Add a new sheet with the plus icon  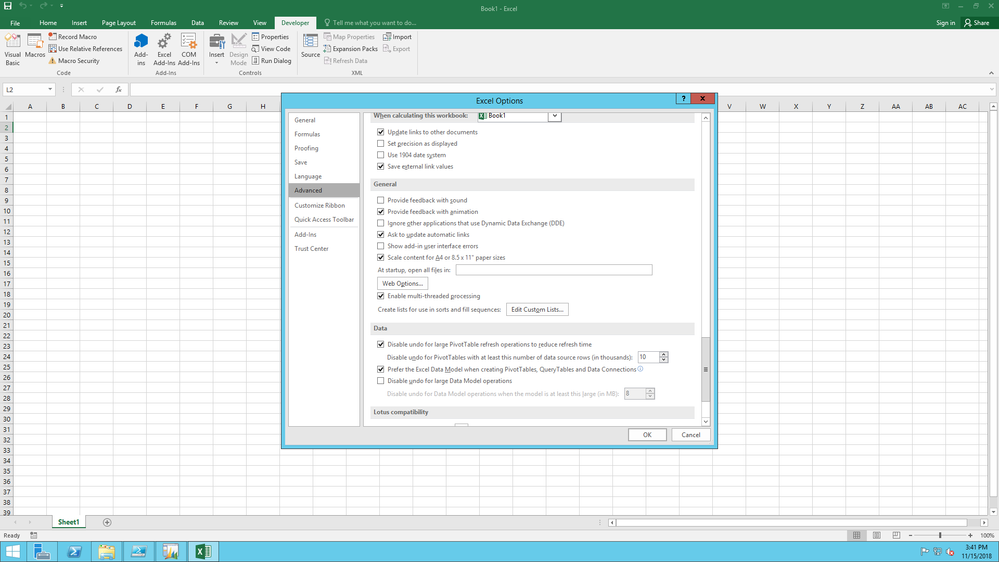click(107, 522)
